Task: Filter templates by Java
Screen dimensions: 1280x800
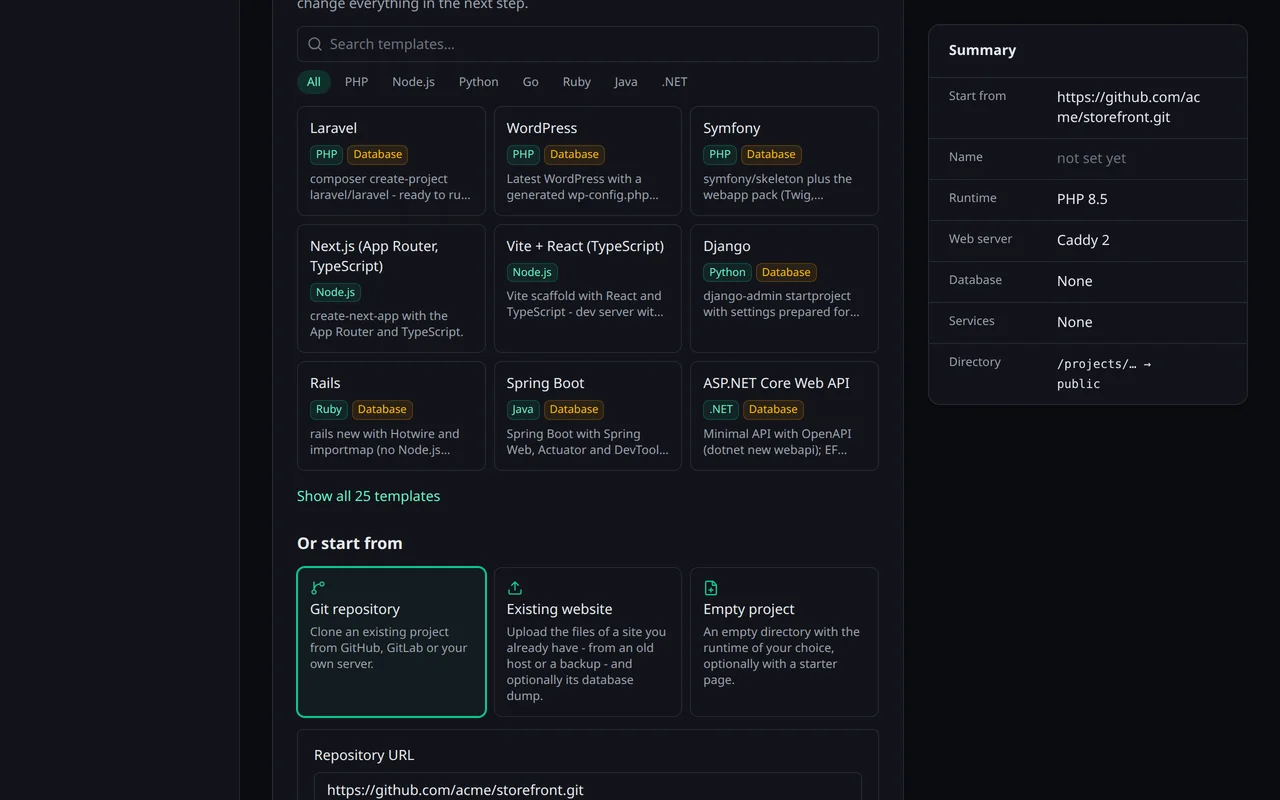Action: pyautogui.click(x=626, y=82)
